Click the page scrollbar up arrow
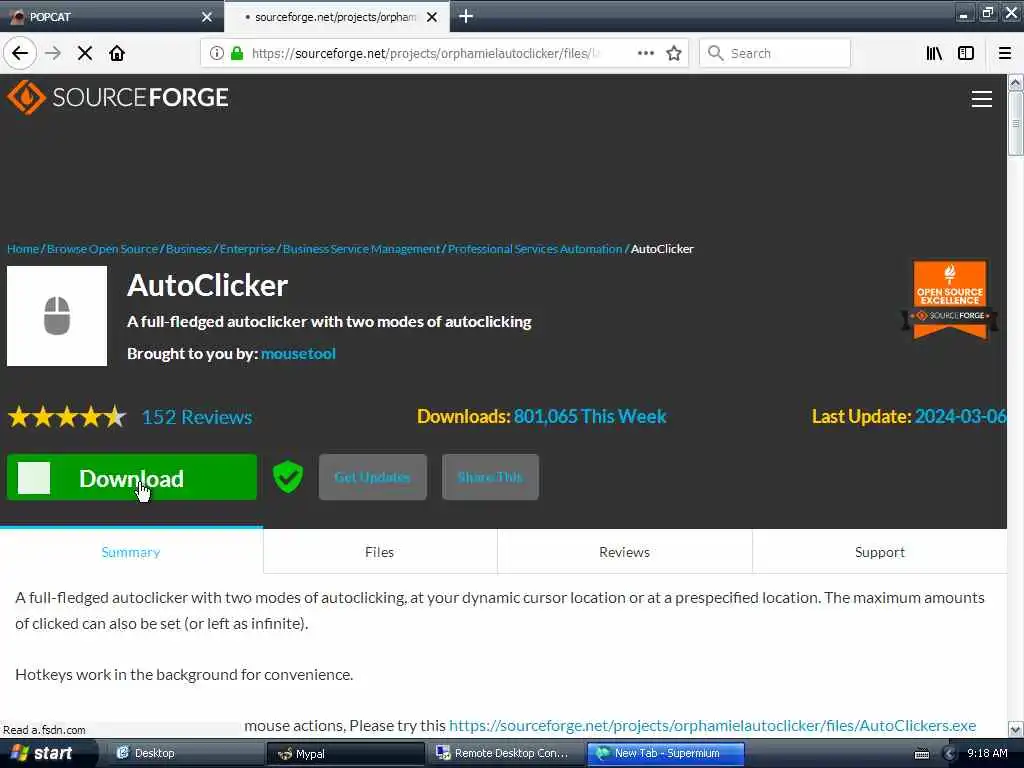This screenshot has height=768, width=1024. click(x=1016, y=82)
